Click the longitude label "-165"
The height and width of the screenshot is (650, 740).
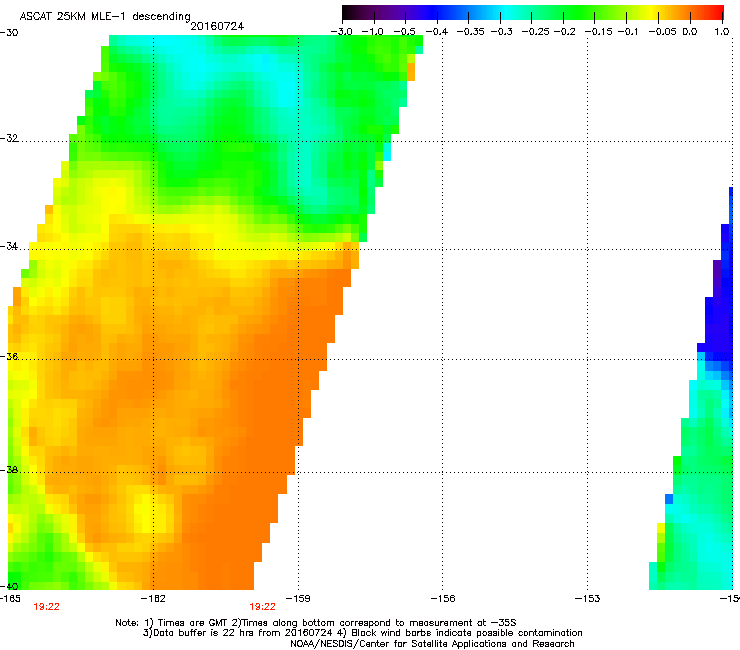pos(10,599)
